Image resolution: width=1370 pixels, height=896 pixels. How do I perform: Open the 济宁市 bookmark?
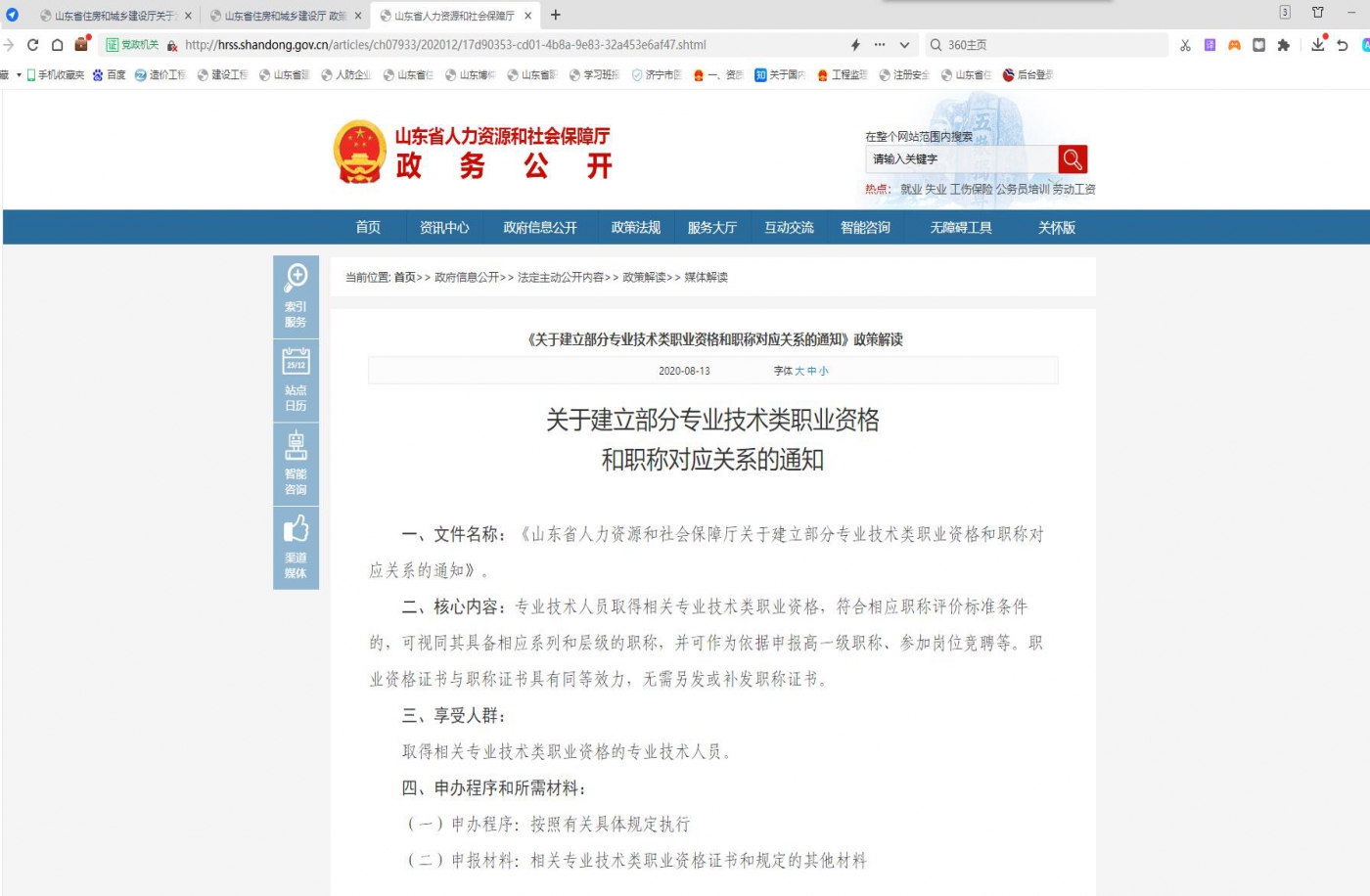657,74
